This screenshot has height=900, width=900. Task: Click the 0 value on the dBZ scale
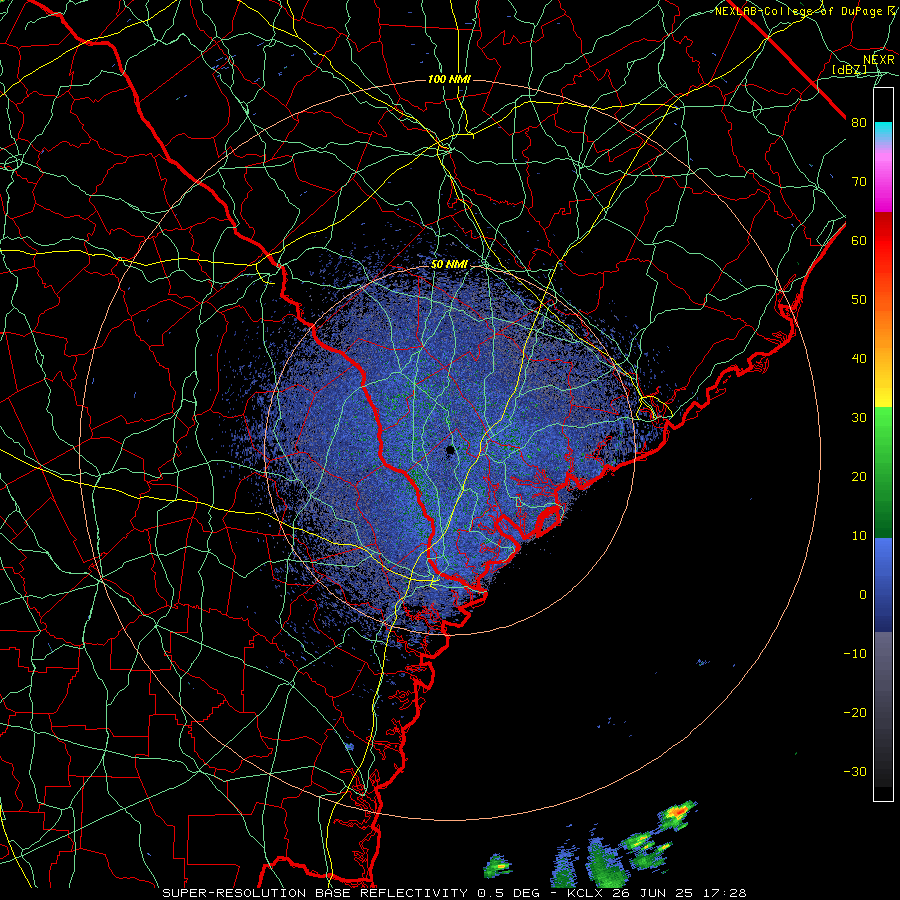coord(863,595)
